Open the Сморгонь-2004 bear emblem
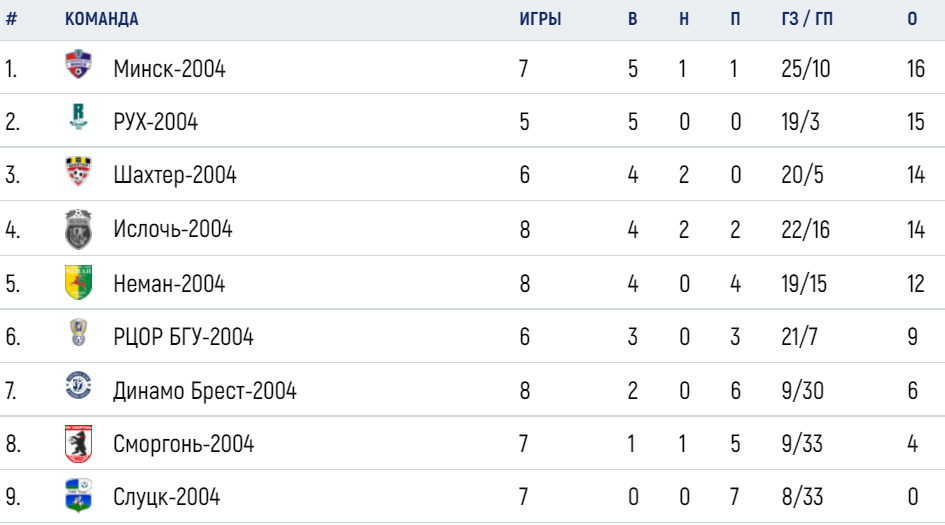 pyautogui.click(x=78, y=443)
